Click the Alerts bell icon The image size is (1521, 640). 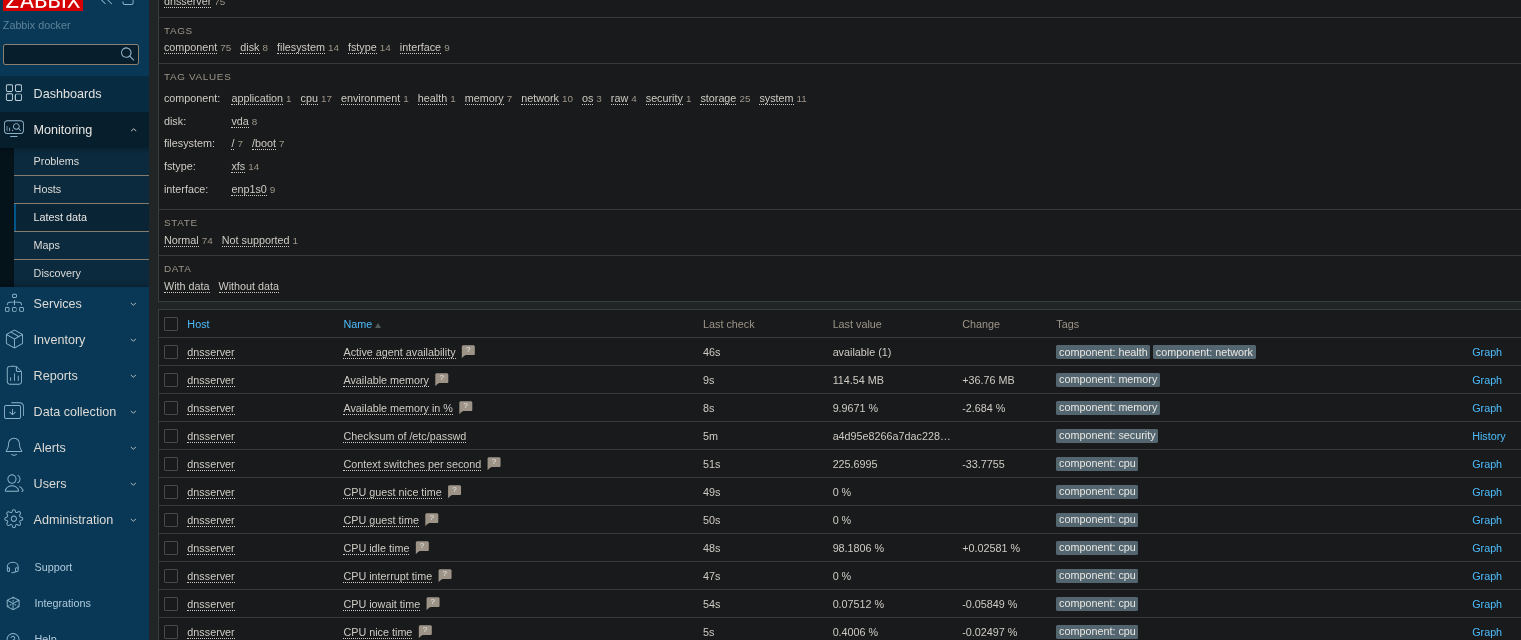coord(14,447)
